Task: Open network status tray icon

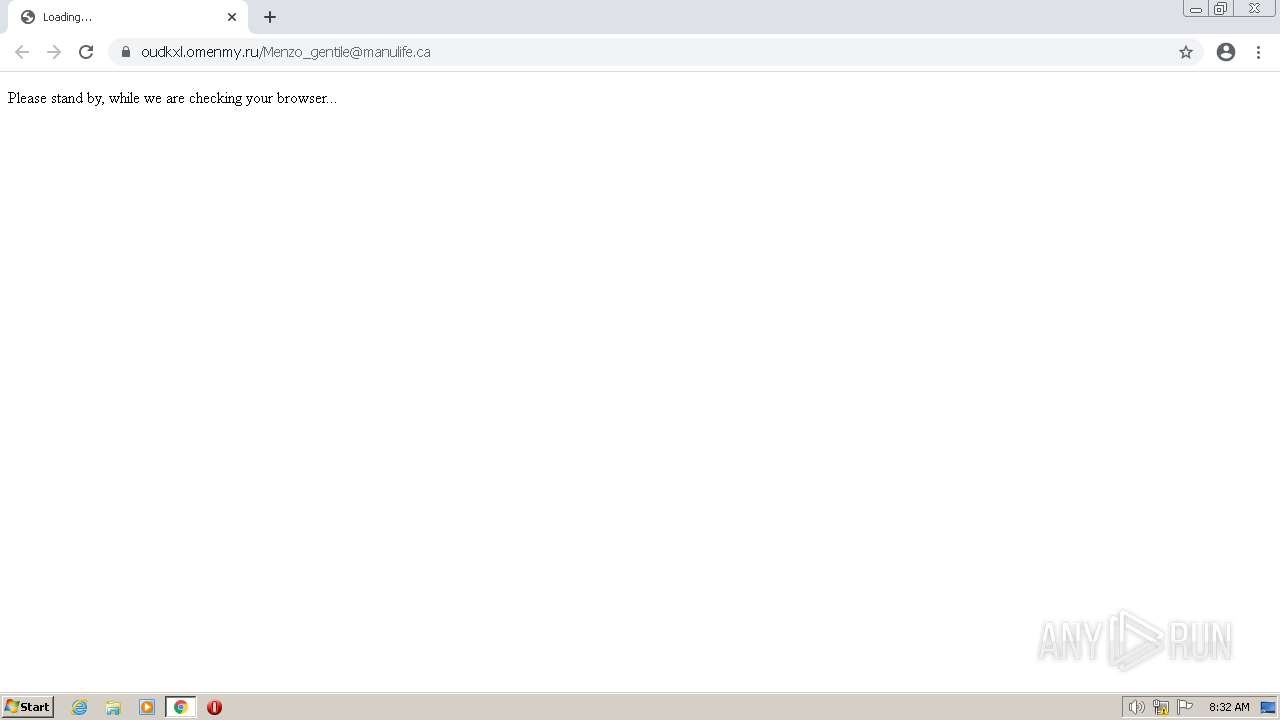Action: coord(1161,707)
